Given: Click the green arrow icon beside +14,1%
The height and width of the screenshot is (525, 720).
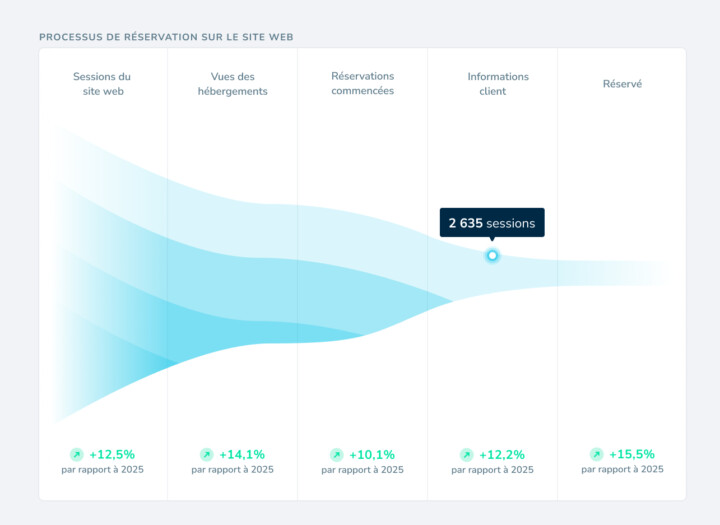Looking at the screenshot, I should coord(207,455).
